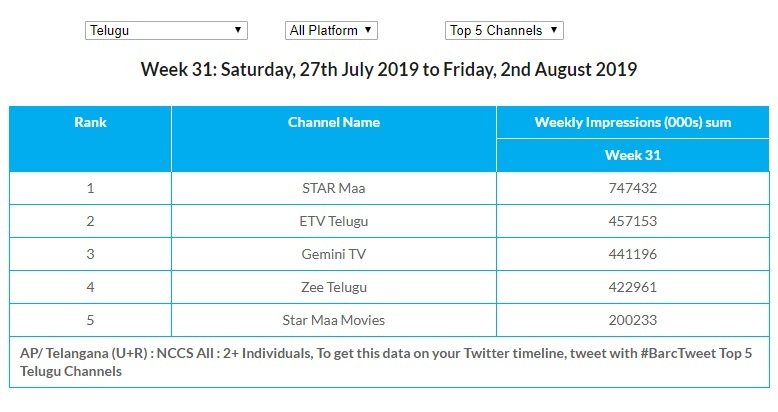The image size is (778, 412).
Task: Click the Rank column header
Action: [90, 139]
